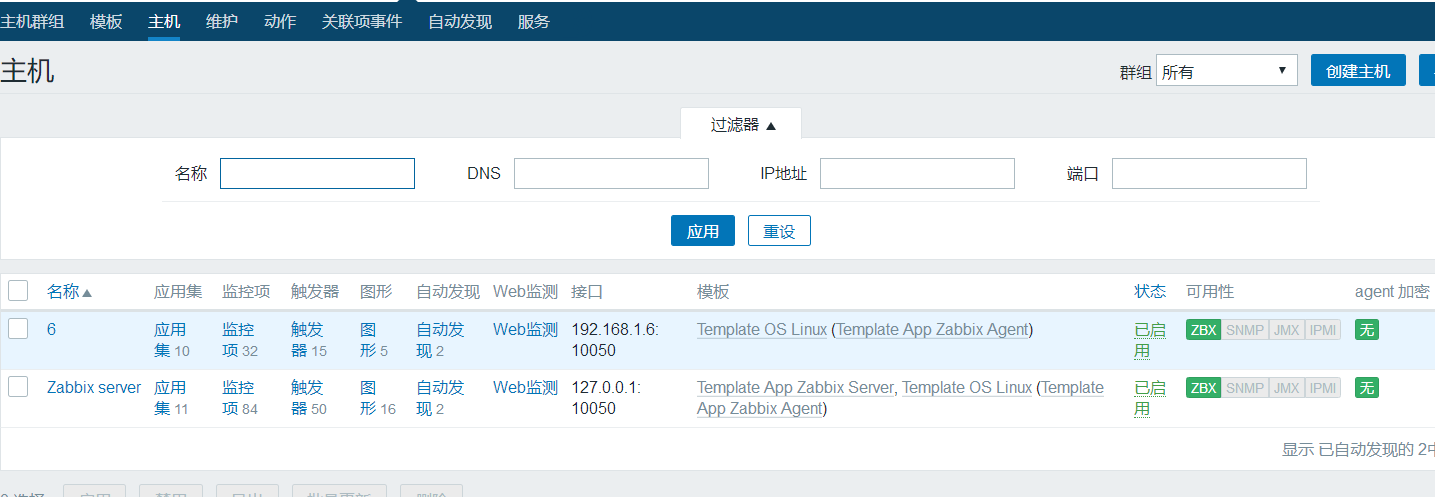Click the ZBX availability badge for host 6
Viewport: 1435px width, 497px height.
1203,330
